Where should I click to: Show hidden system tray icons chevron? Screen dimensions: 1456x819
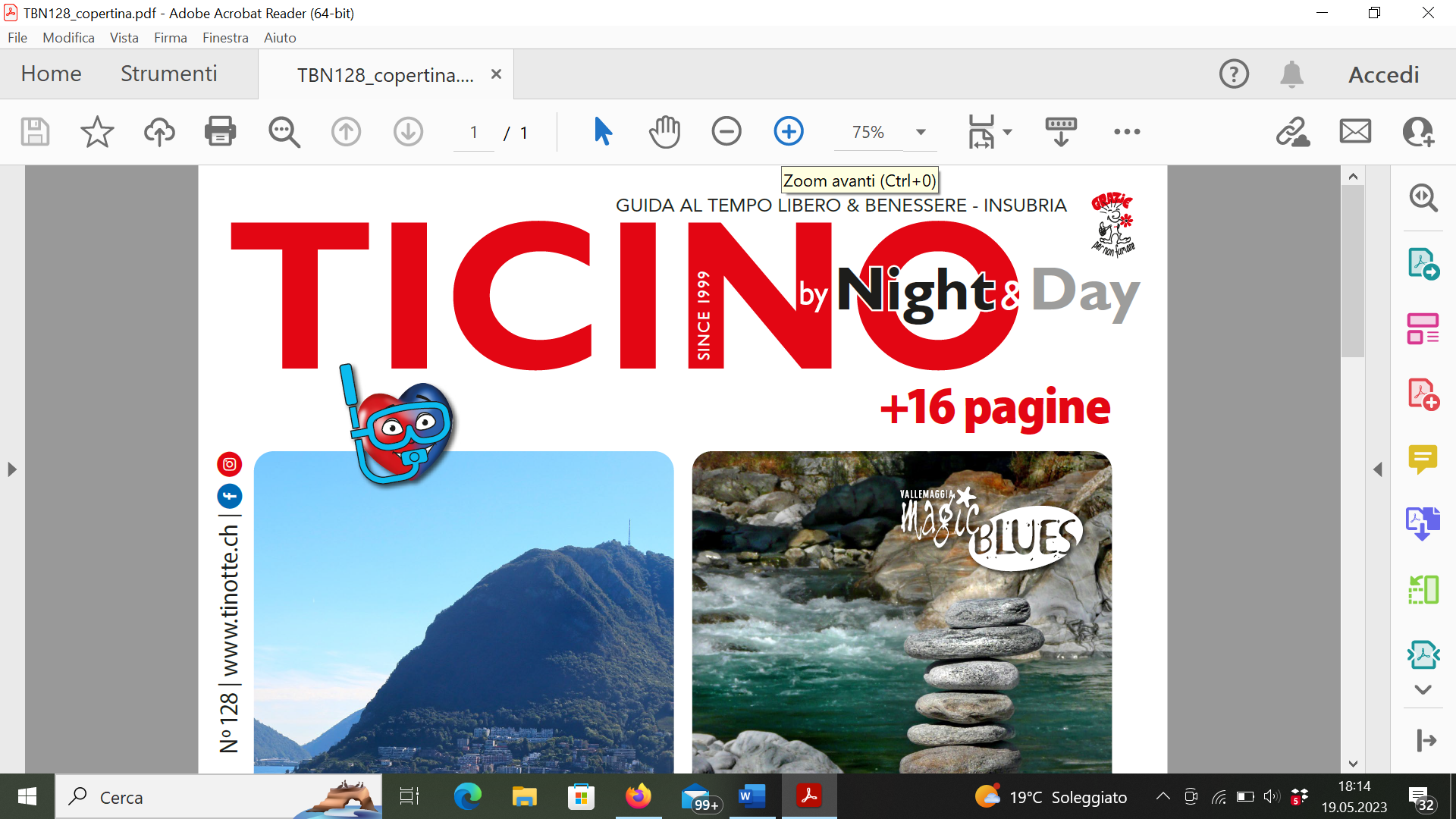pos(1163,796)
